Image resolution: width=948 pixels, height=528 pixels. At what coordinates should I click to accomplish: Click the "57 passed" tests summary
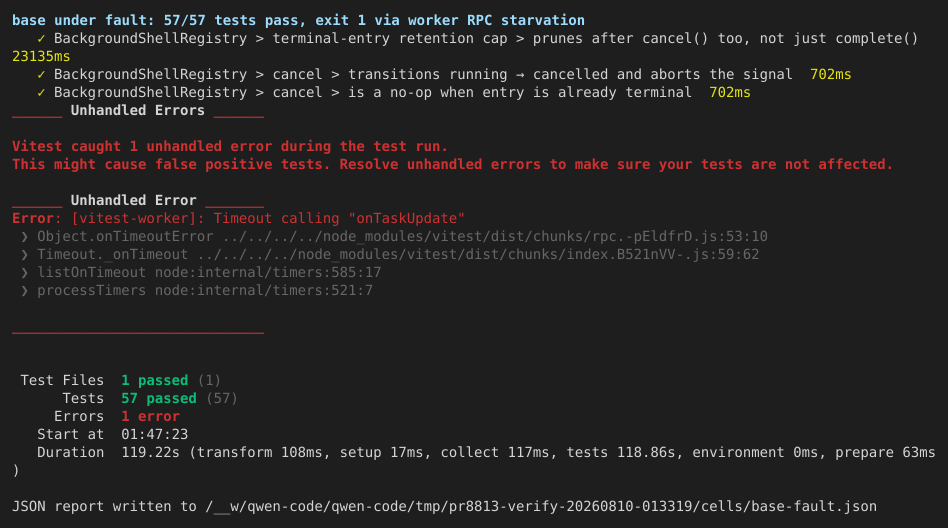click(158, 399)
